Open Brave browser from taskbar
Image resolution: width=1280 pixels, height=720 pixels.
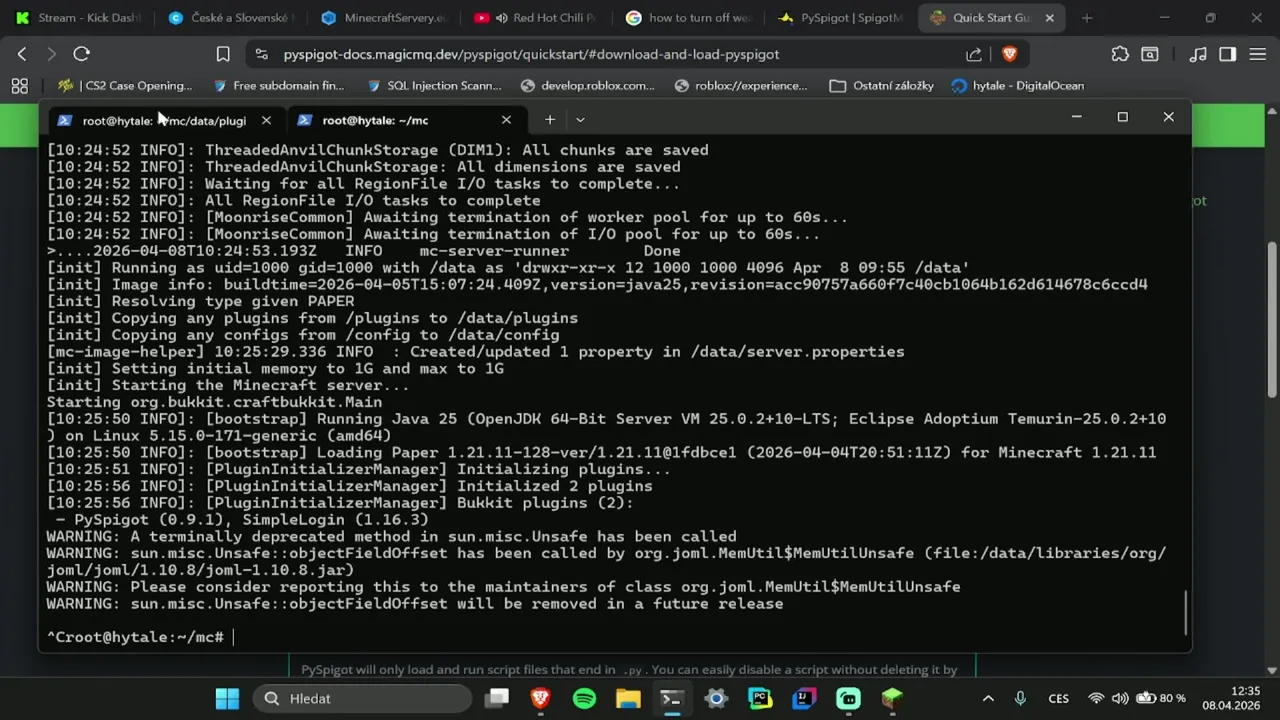[541, 698]
